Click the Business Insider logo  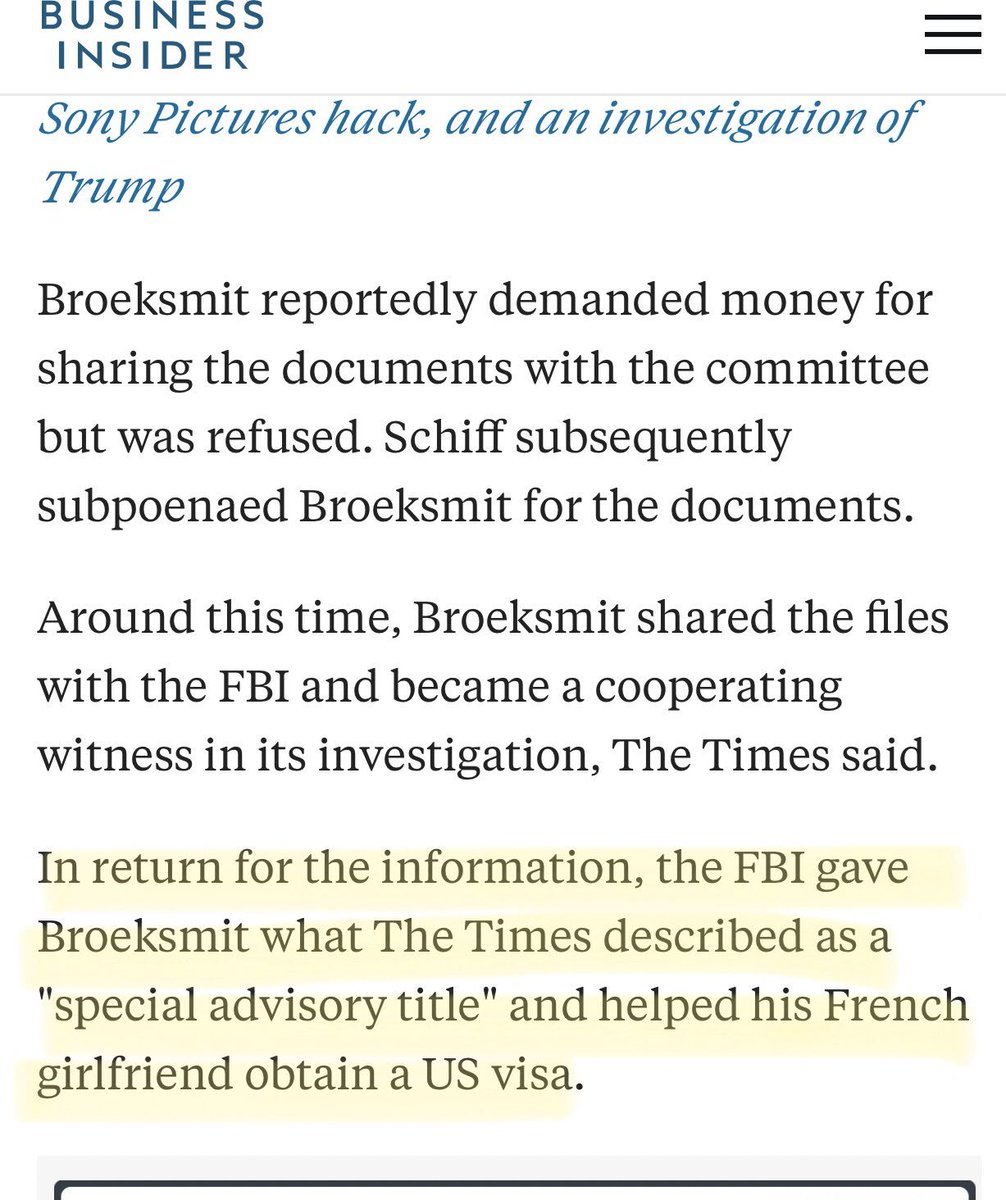(151, 34)
